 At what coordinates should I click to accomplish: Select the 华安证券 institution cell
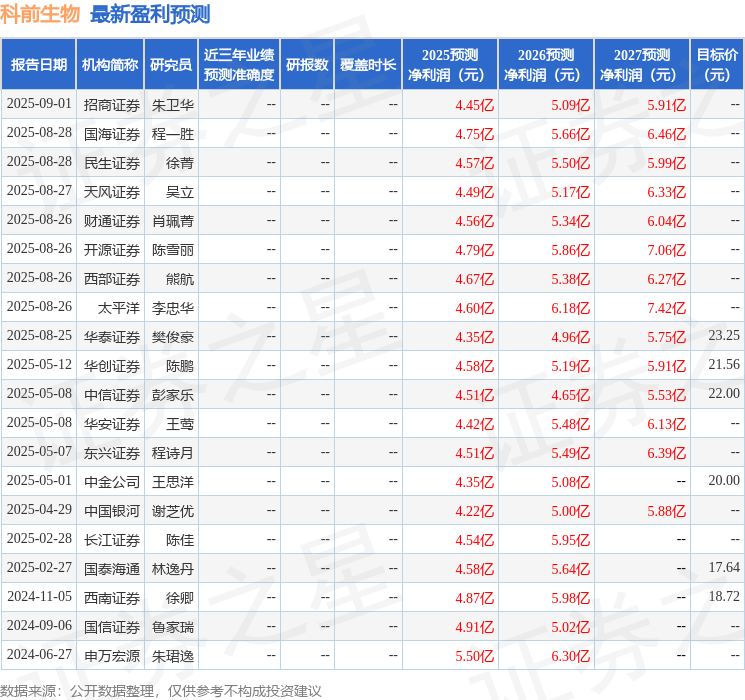pos(112,424)
